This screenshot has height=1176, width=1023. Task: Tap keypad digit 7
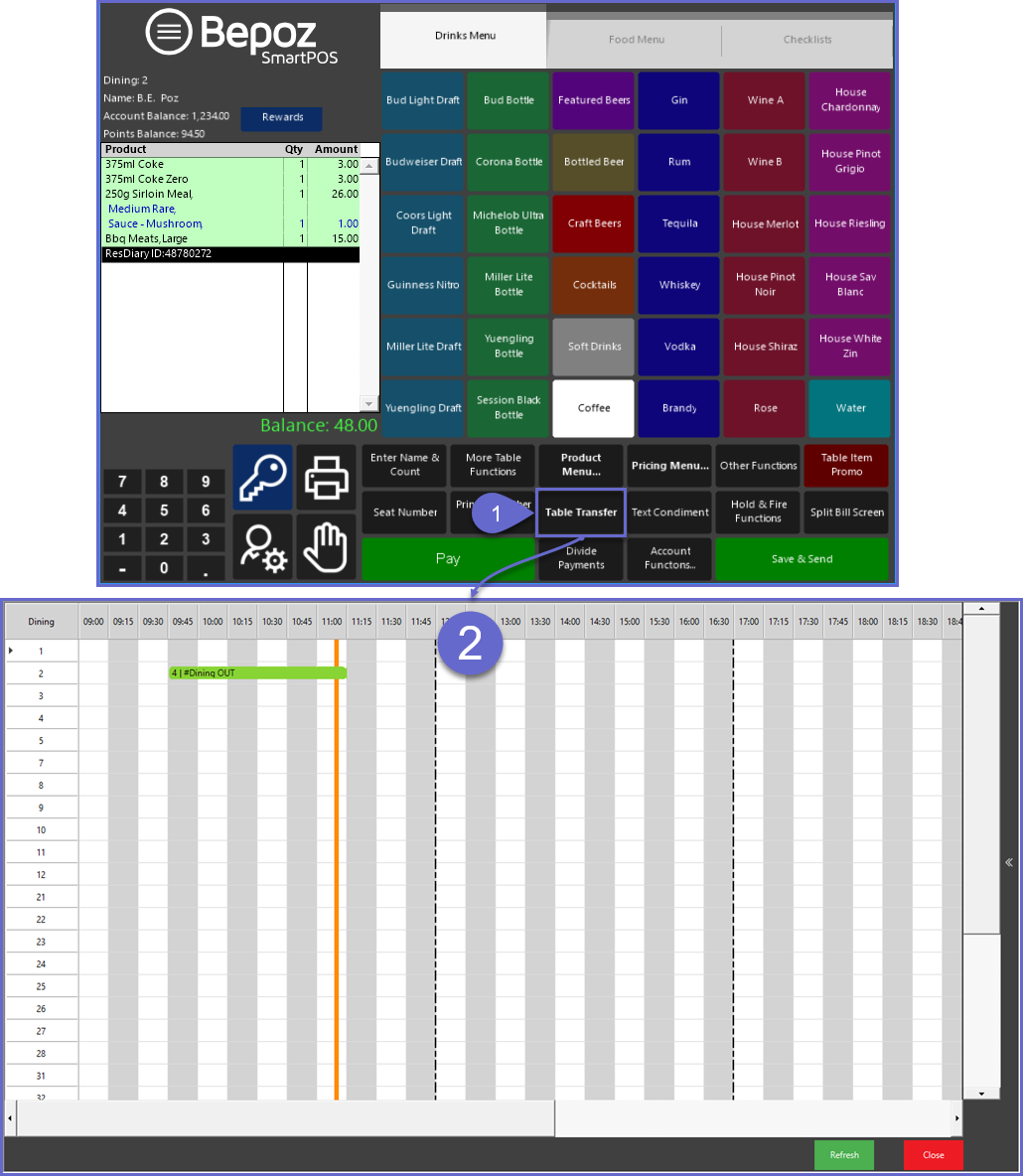122,482
